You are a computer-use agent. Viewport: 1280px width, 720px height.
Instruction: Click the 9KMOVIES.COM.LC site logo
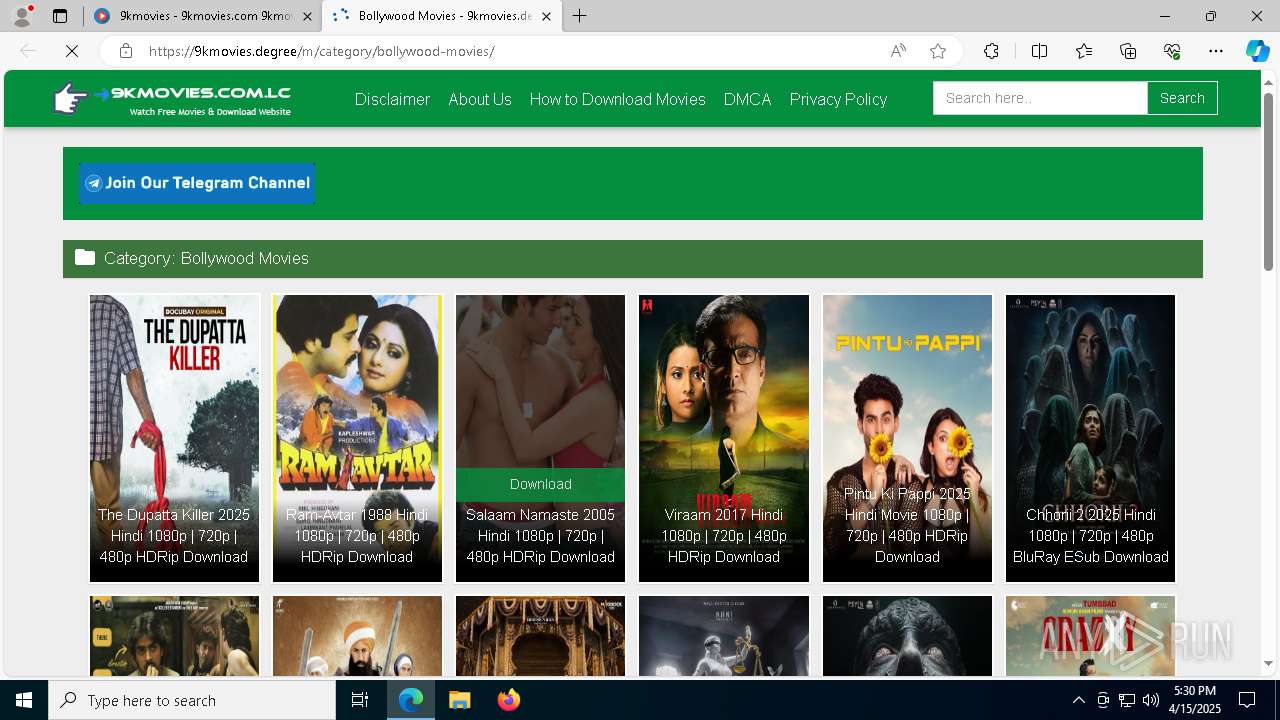172,99
